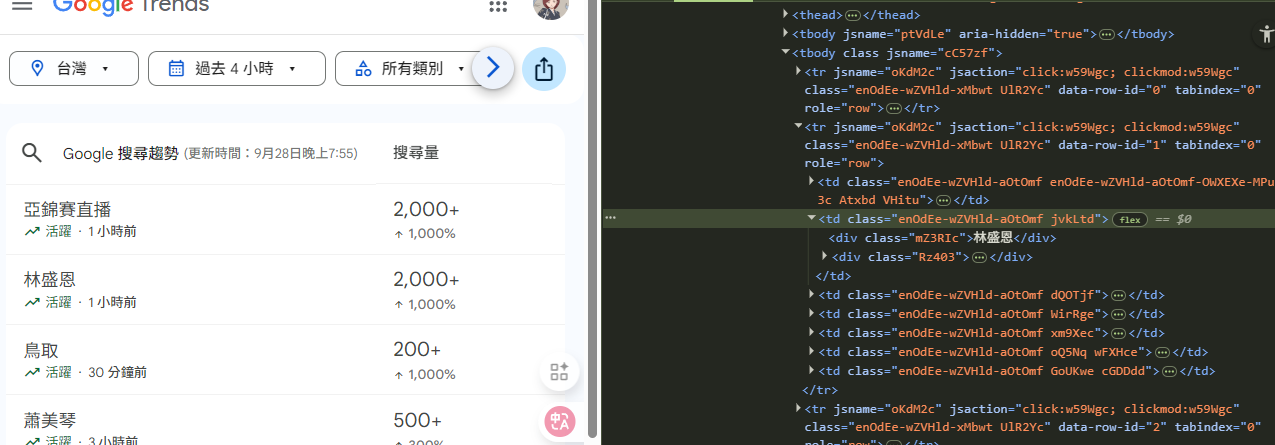Select the div mZ3RIc 林盛恩 line
The width and height of the screenshot is (1275, 445).
(942, 238)
